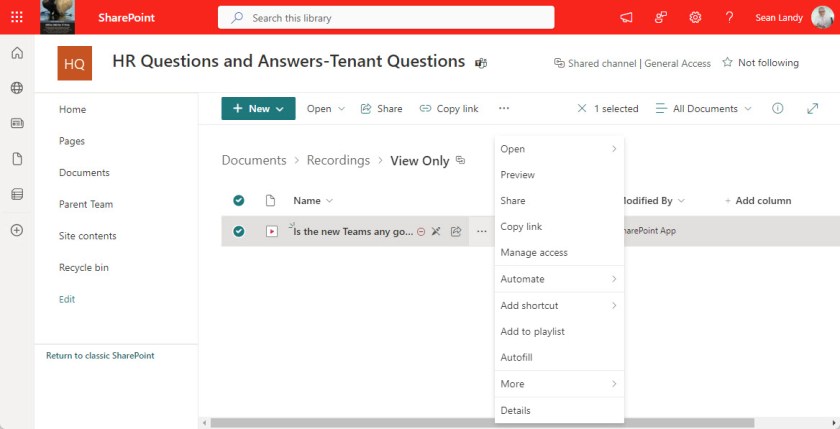Viewport: 840px width, 429px height.
Task: Expand Open submenu in context menu
Action: click(559, 149)
